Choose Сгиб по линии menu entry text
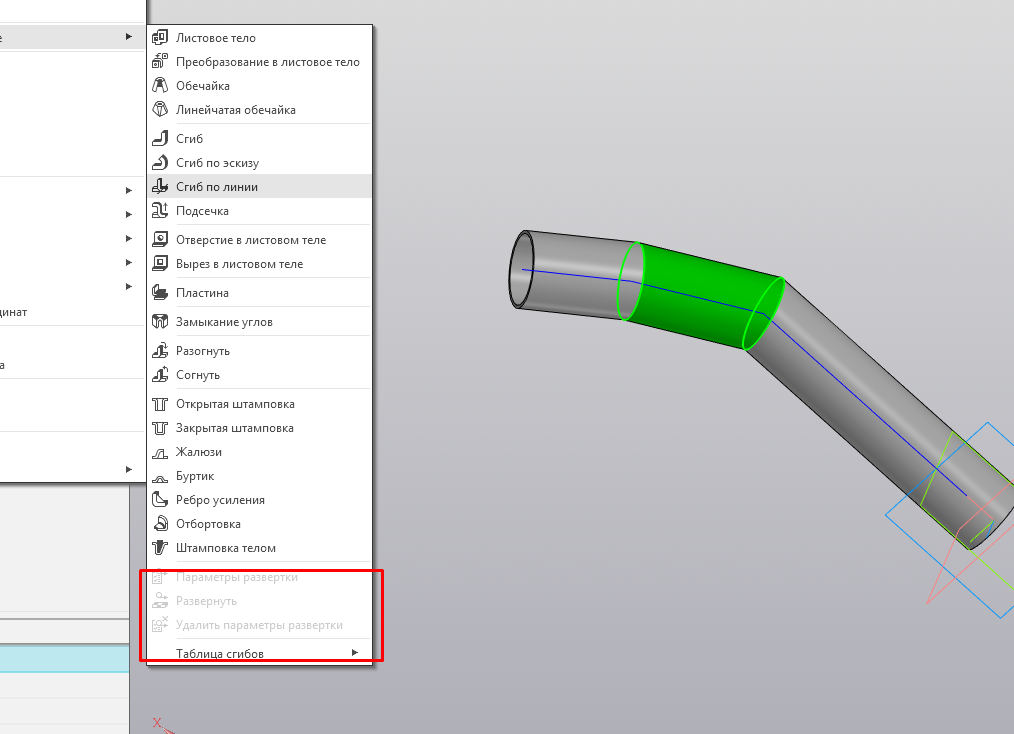 click(217, 187)
